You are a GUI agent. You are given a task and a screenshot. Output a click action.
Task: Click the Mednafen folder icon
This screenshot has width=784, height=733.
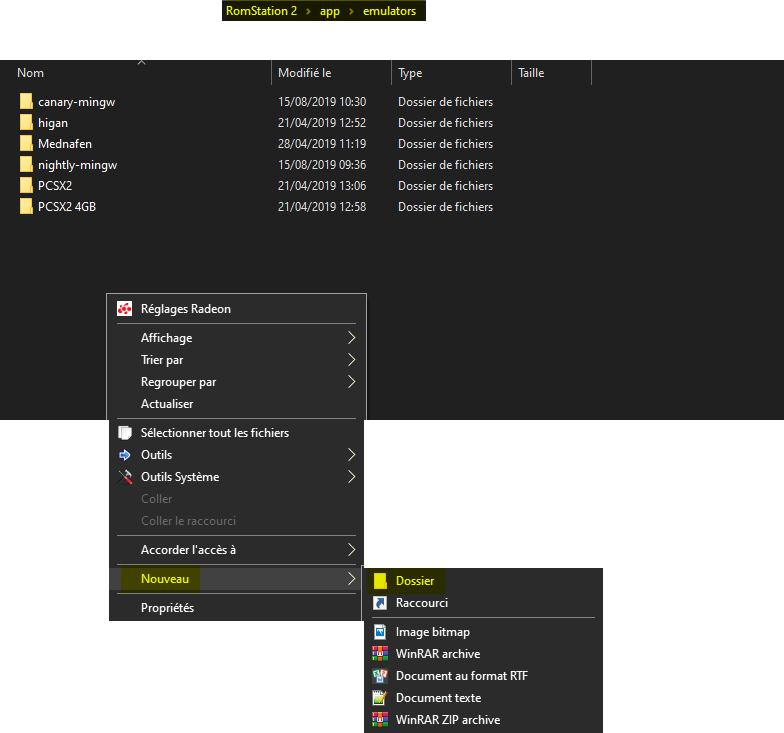click(26, 143)
